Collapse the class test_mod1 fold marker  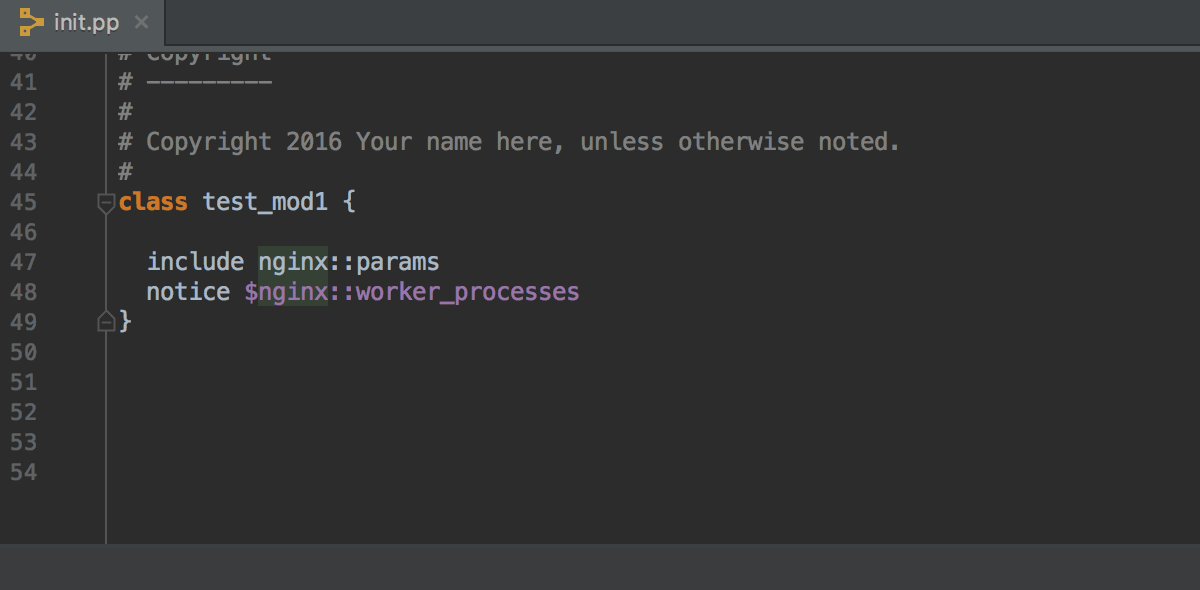[x=105, y=203]
